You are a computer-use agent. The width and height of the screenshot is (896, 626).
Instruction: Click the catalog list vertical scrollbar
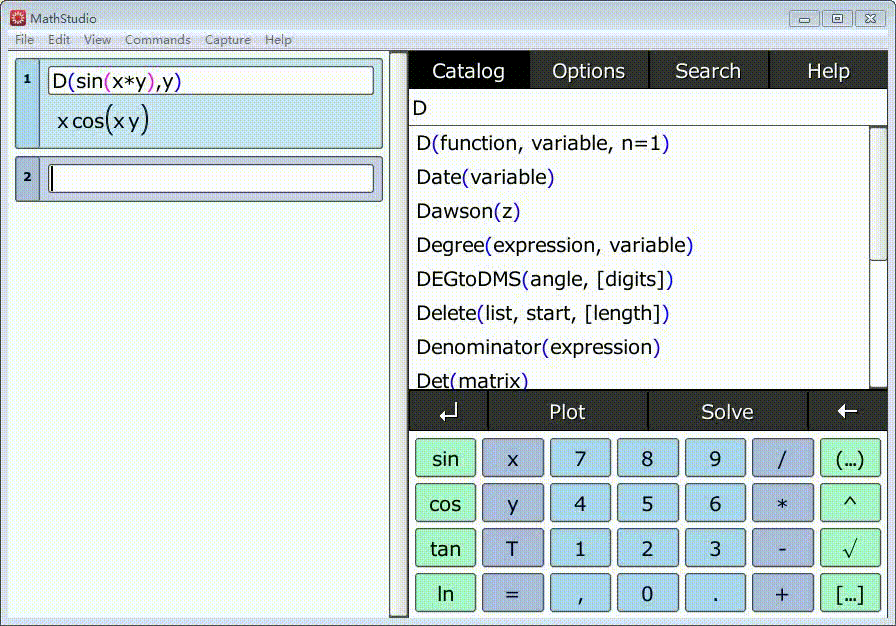pos(878,256)
